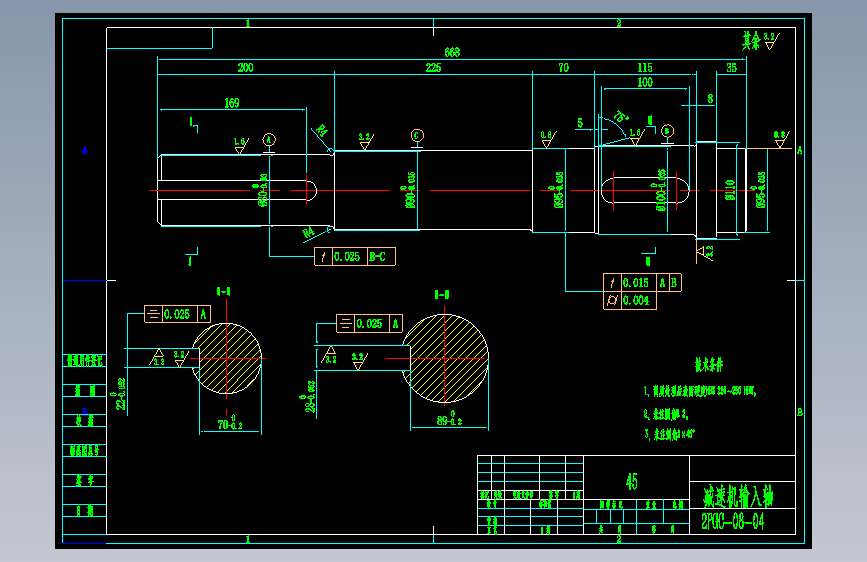
Task: Click the 28 keyway width dimension
Action: coord(310,397)
